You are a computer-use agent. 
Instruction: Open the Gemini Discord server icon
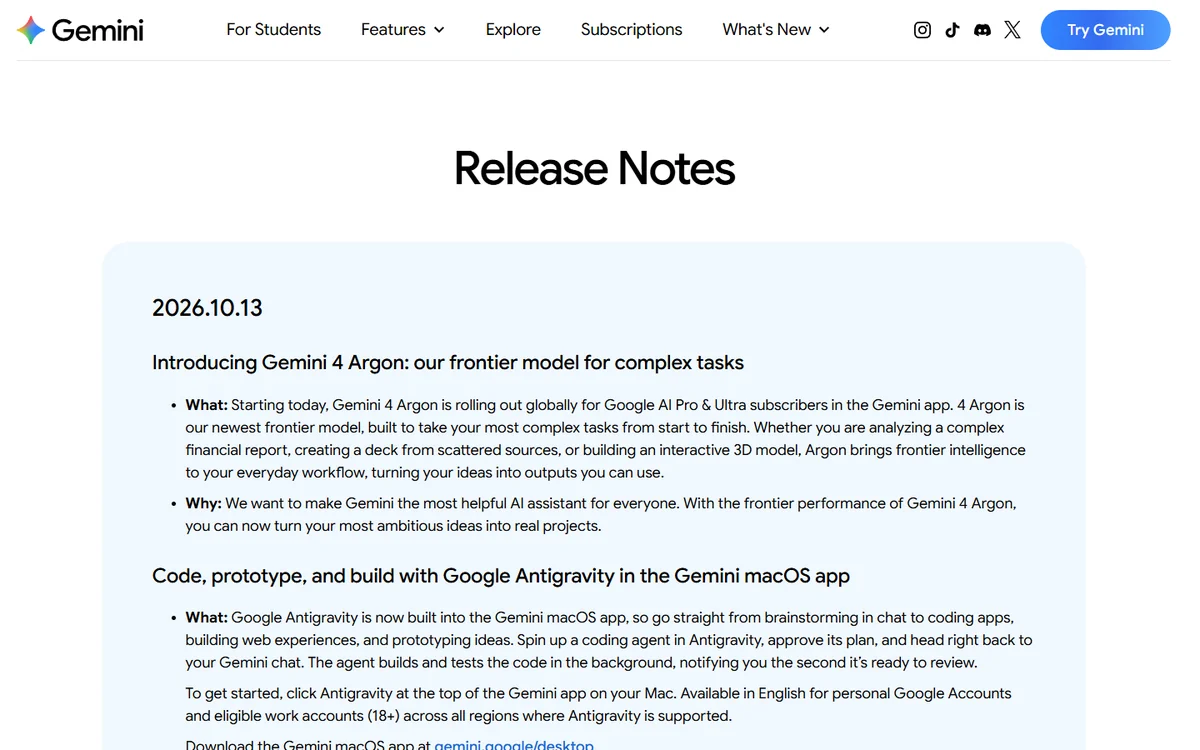coord(982,30)
